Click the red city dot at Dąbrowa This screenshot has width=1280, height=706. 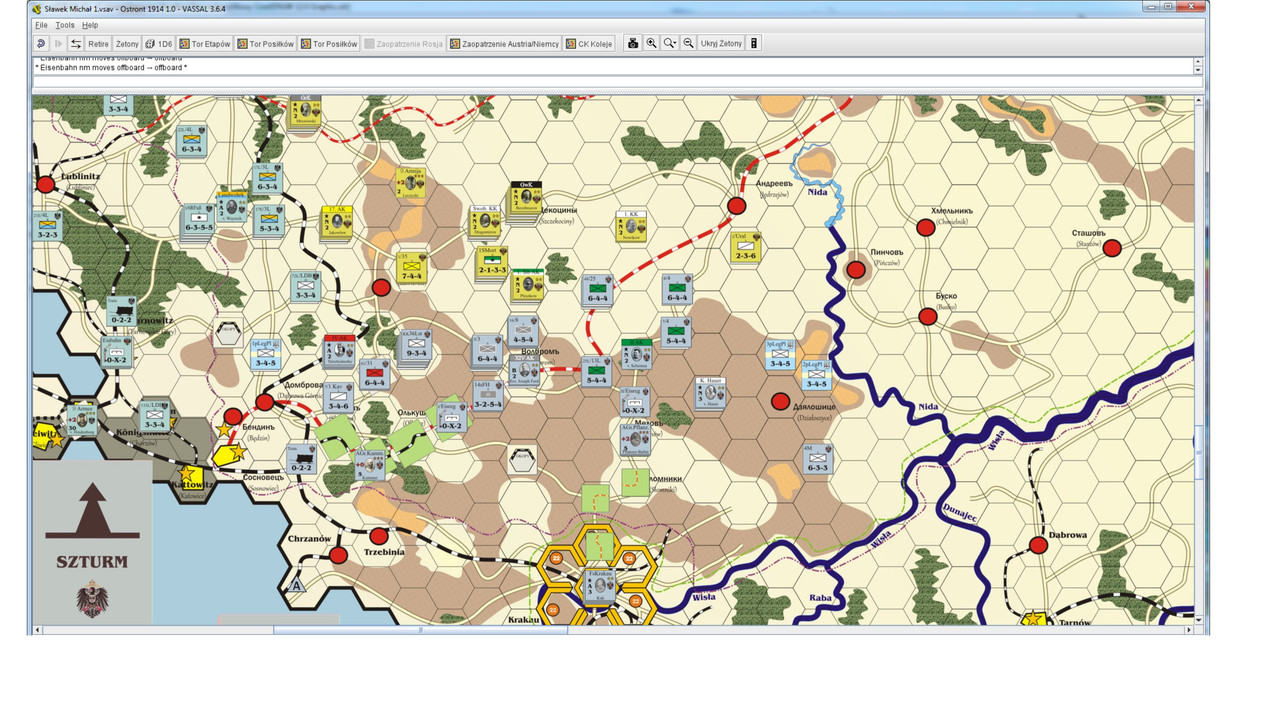coord(1039,545)
